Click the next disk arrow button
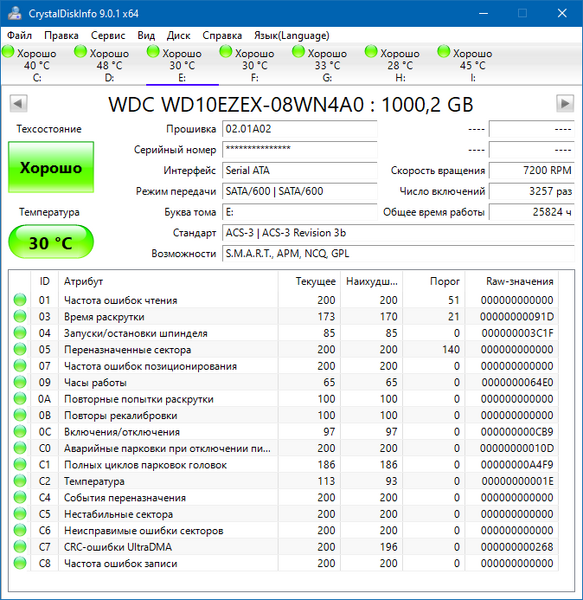The width and height of the screenshot is (583, 600). click(565, 104)
